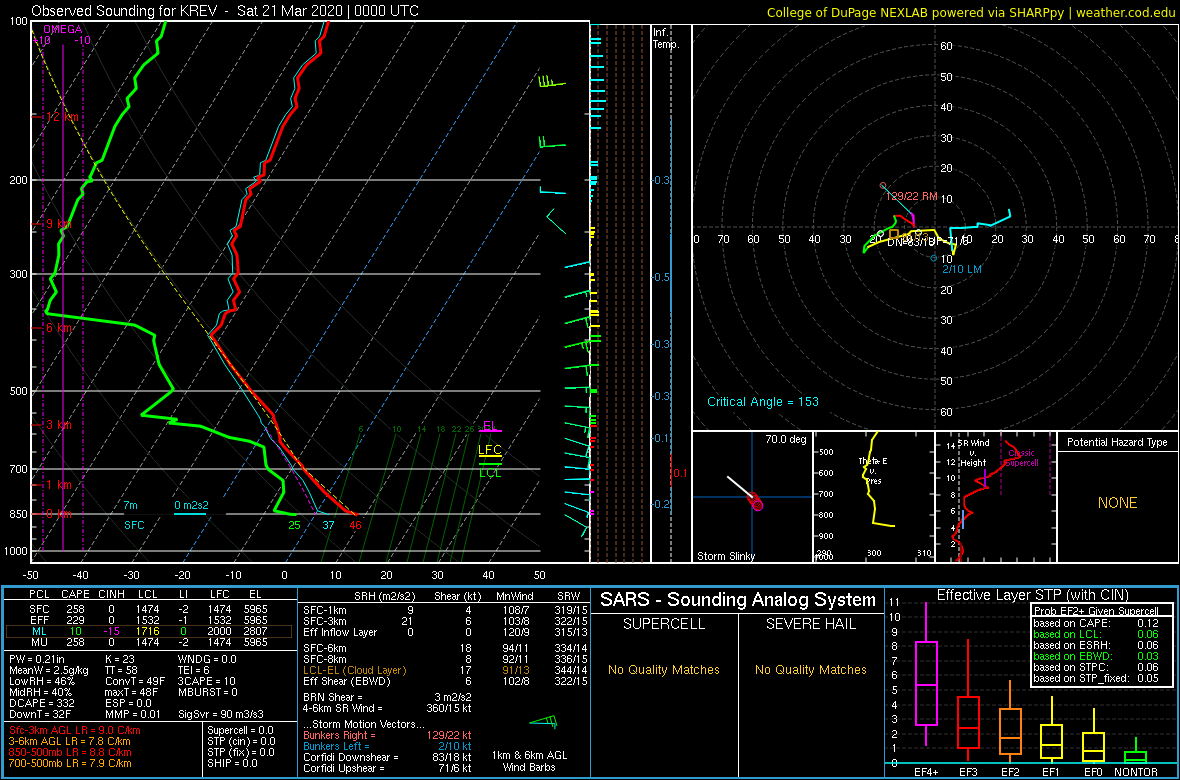Select the '129/22 RM' storm motion label
1180x780 pixels.
(x=911, y=196)
